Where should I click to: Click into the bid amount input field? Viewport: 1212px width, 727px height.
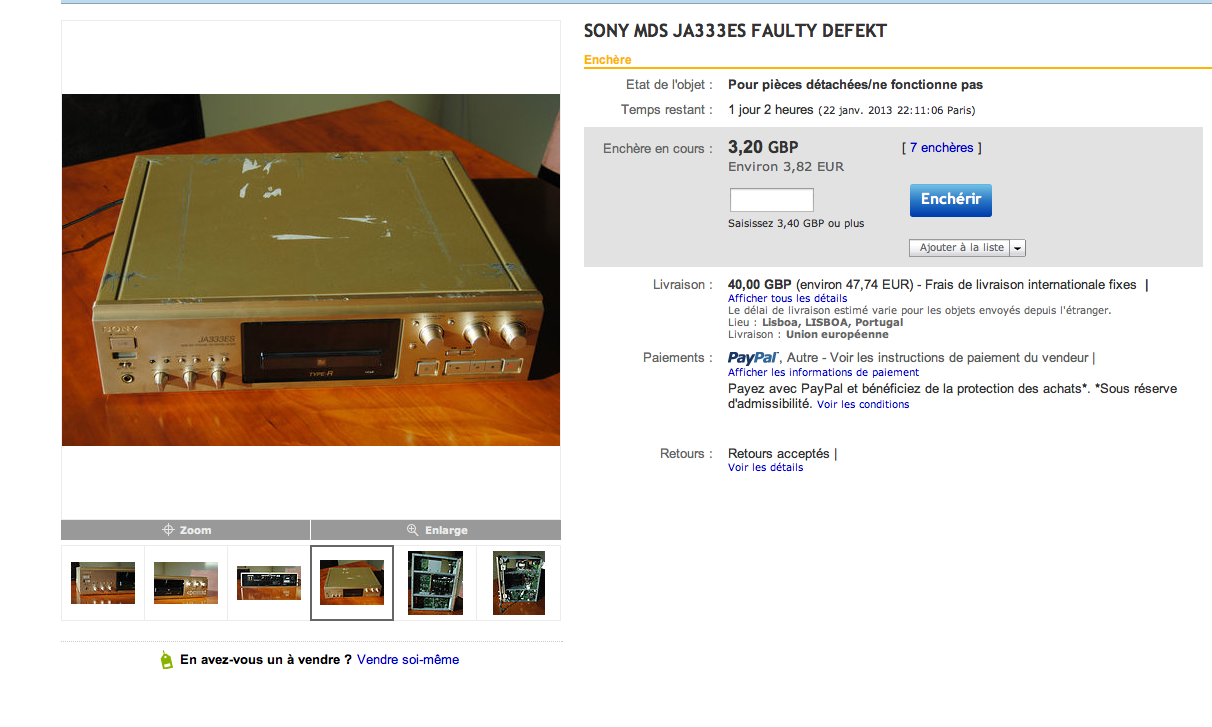pos(772,200)
